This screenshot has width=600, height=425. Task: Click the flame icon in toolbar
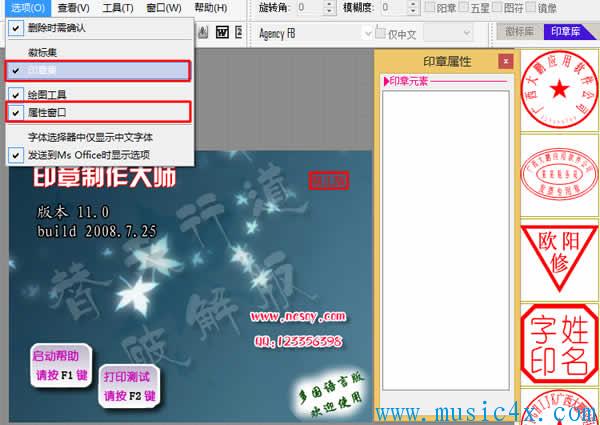[203, 33]
